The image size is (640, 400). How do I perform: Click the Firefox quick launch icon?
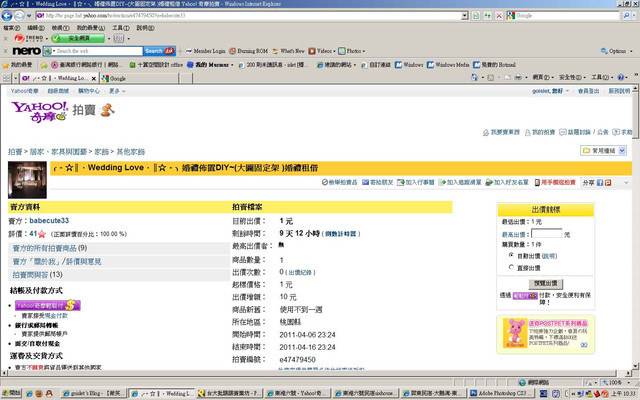click(39, 393)
